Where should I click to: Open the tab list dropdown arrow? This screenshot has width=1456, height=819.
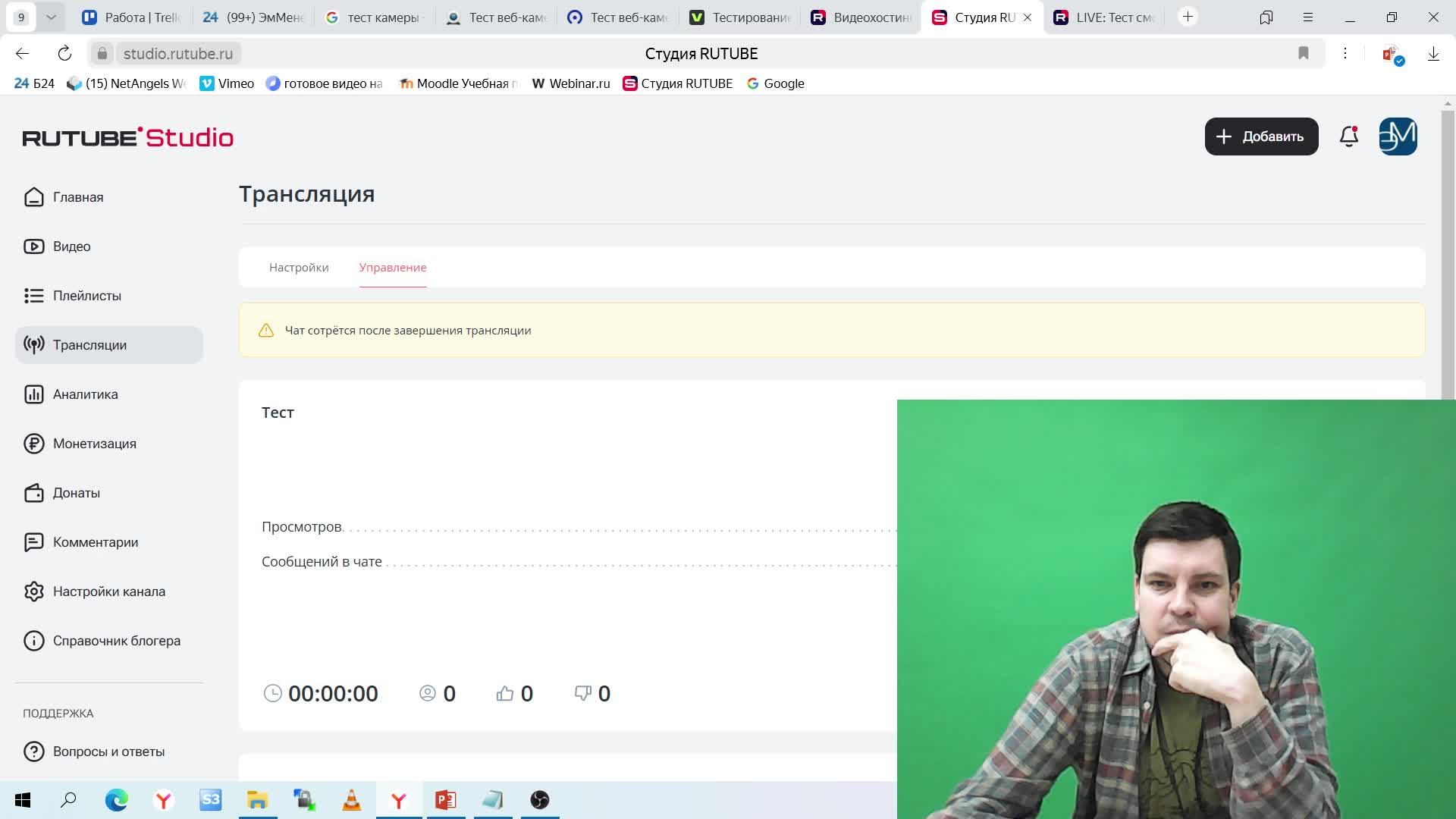coord(51,17)
